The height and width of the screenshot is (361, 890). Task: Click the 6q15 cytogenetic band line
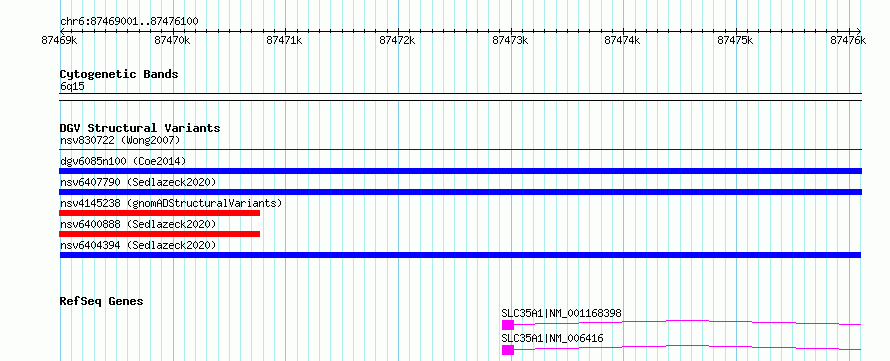[x=460, y=97]
